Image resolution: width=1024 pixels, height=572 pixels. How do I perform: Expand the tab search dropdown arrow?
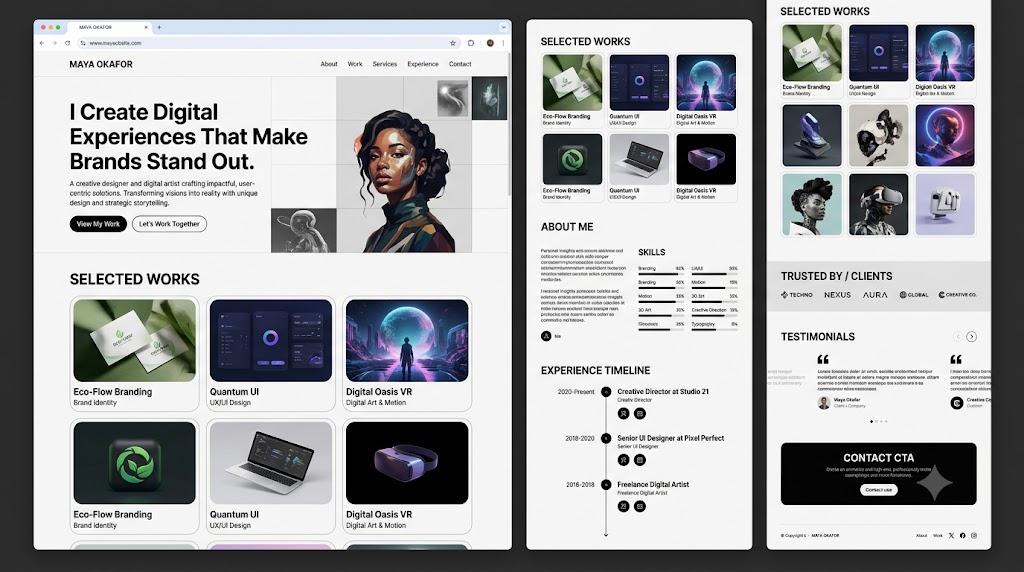pos(503,27)
